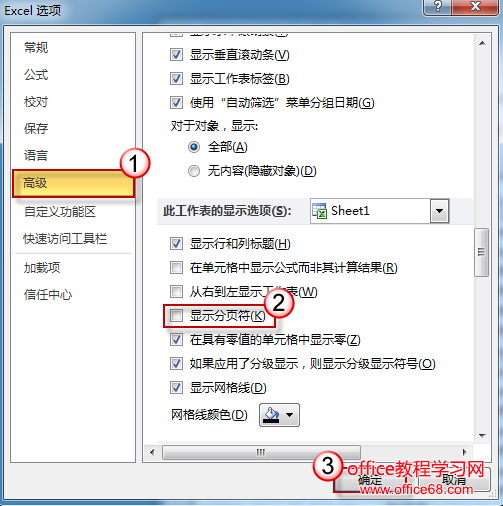Toggle the 显示网格线(D) checkbox
The height and width of the screenshot is (506, 503).
[x=176, y=387]
